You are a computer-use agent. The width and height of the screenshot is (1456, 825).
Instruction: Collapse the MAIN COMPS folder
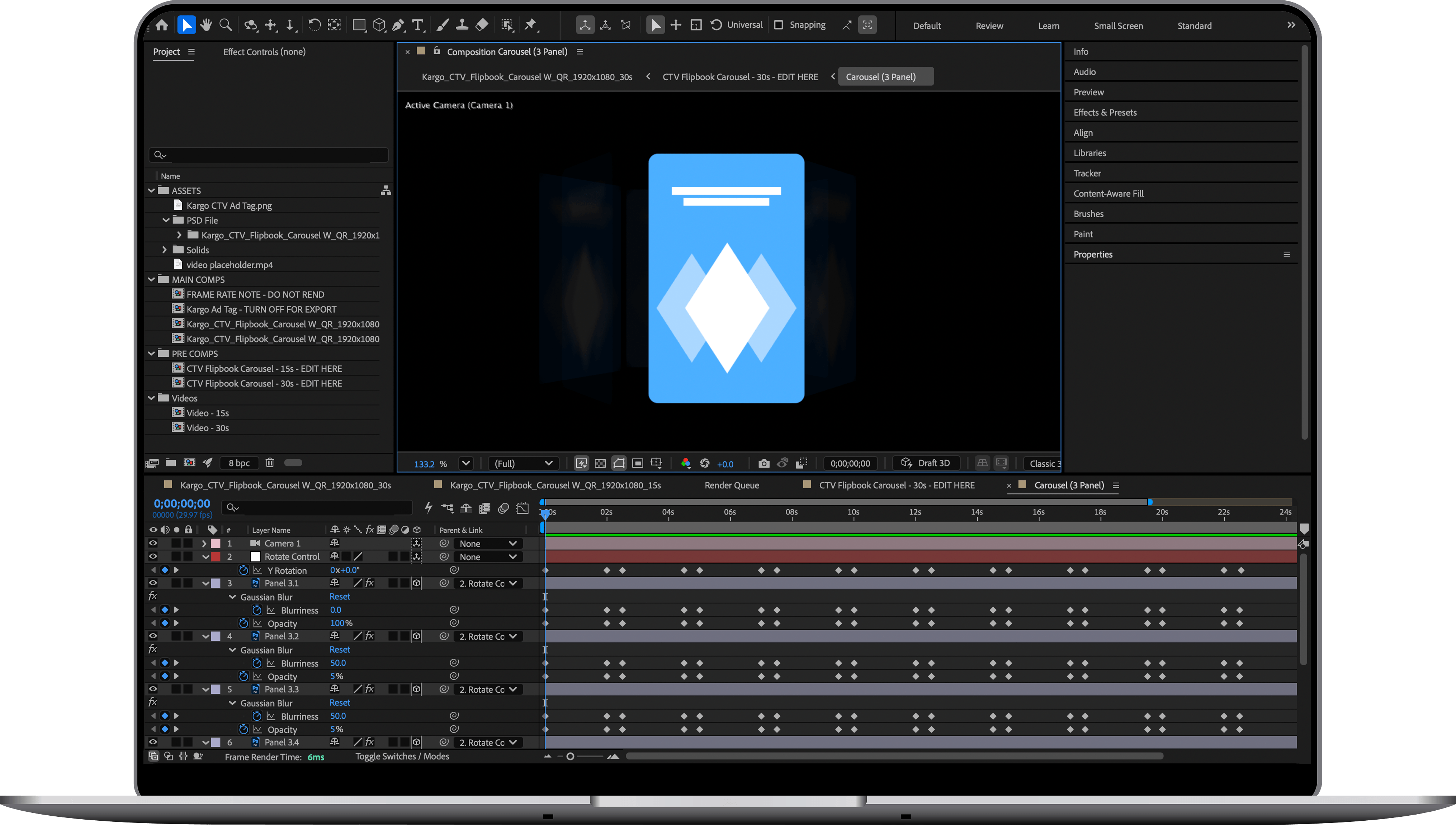click(x=151, y=279)
